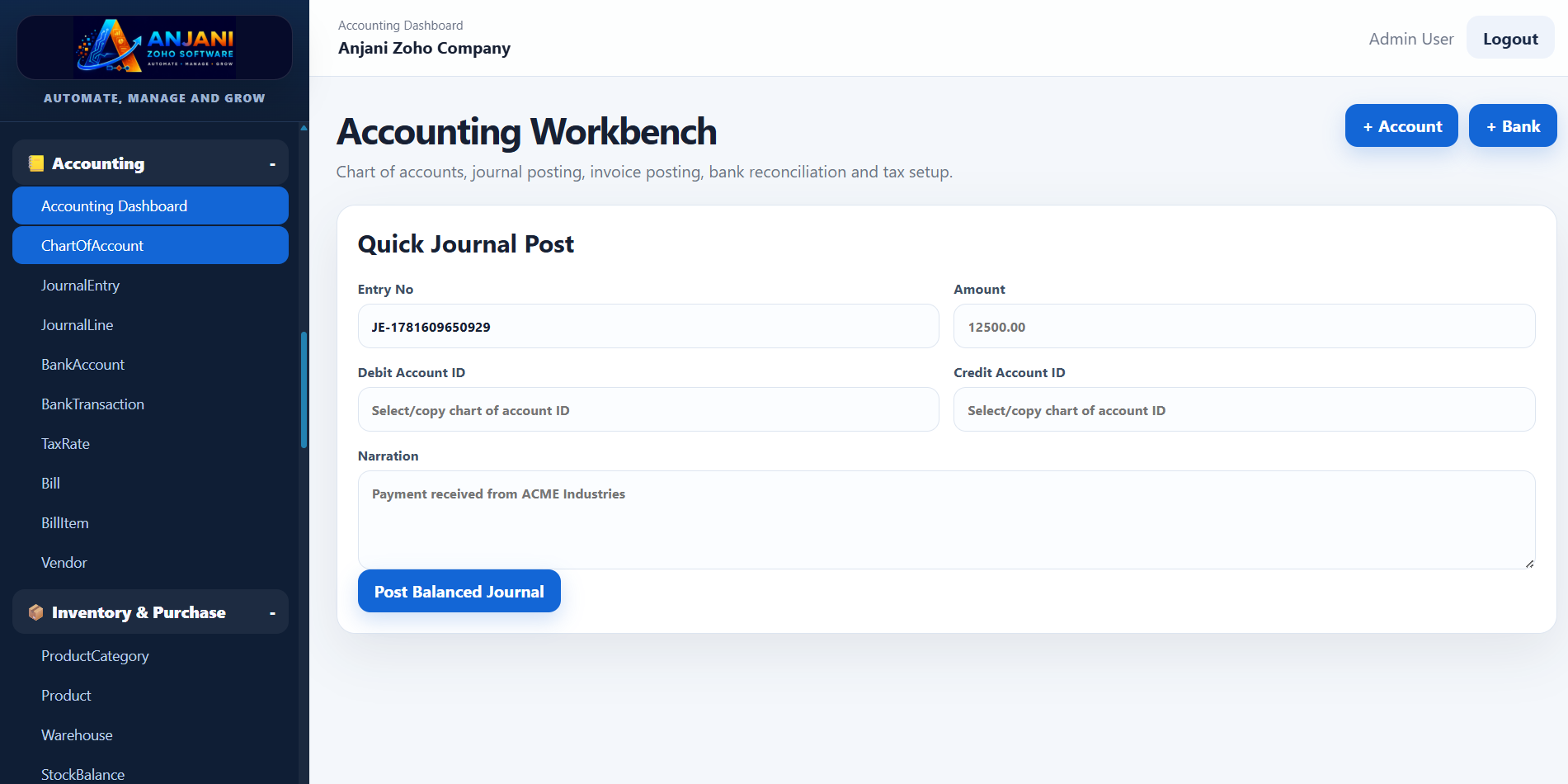Open the JournalLine page

(x=150, y=324)
